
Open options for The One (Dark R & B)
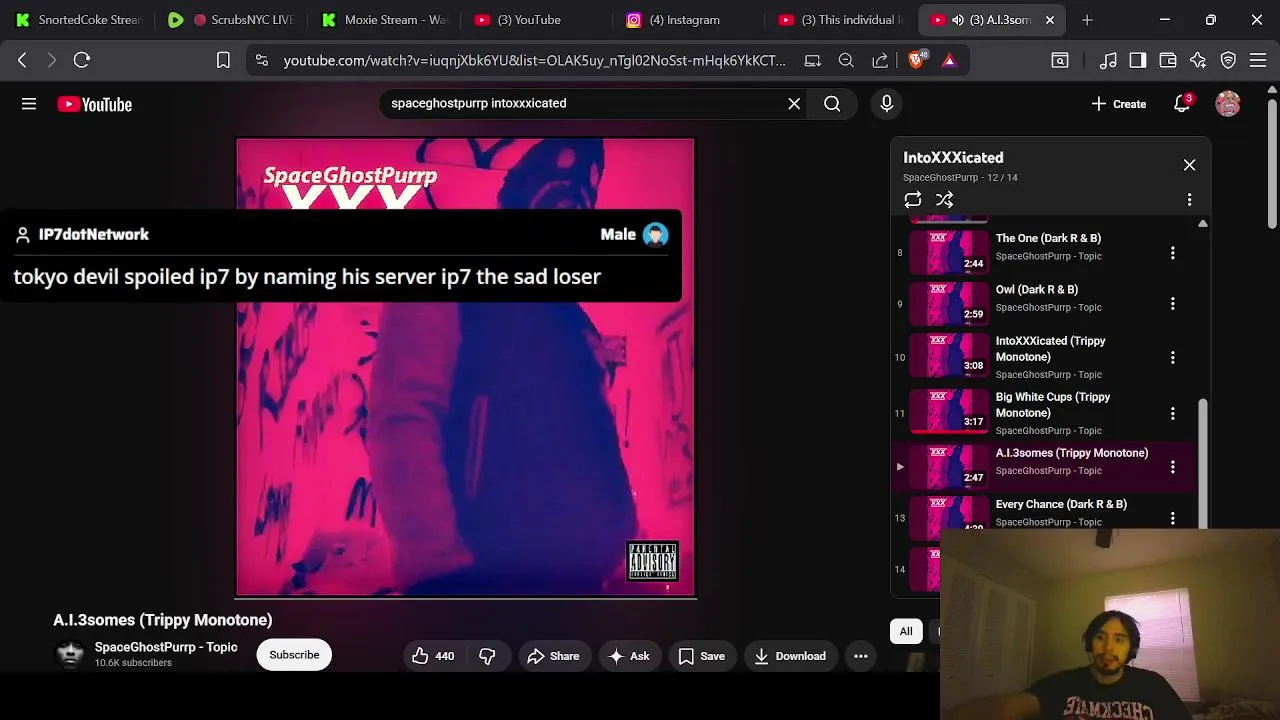coord(1173,253)
